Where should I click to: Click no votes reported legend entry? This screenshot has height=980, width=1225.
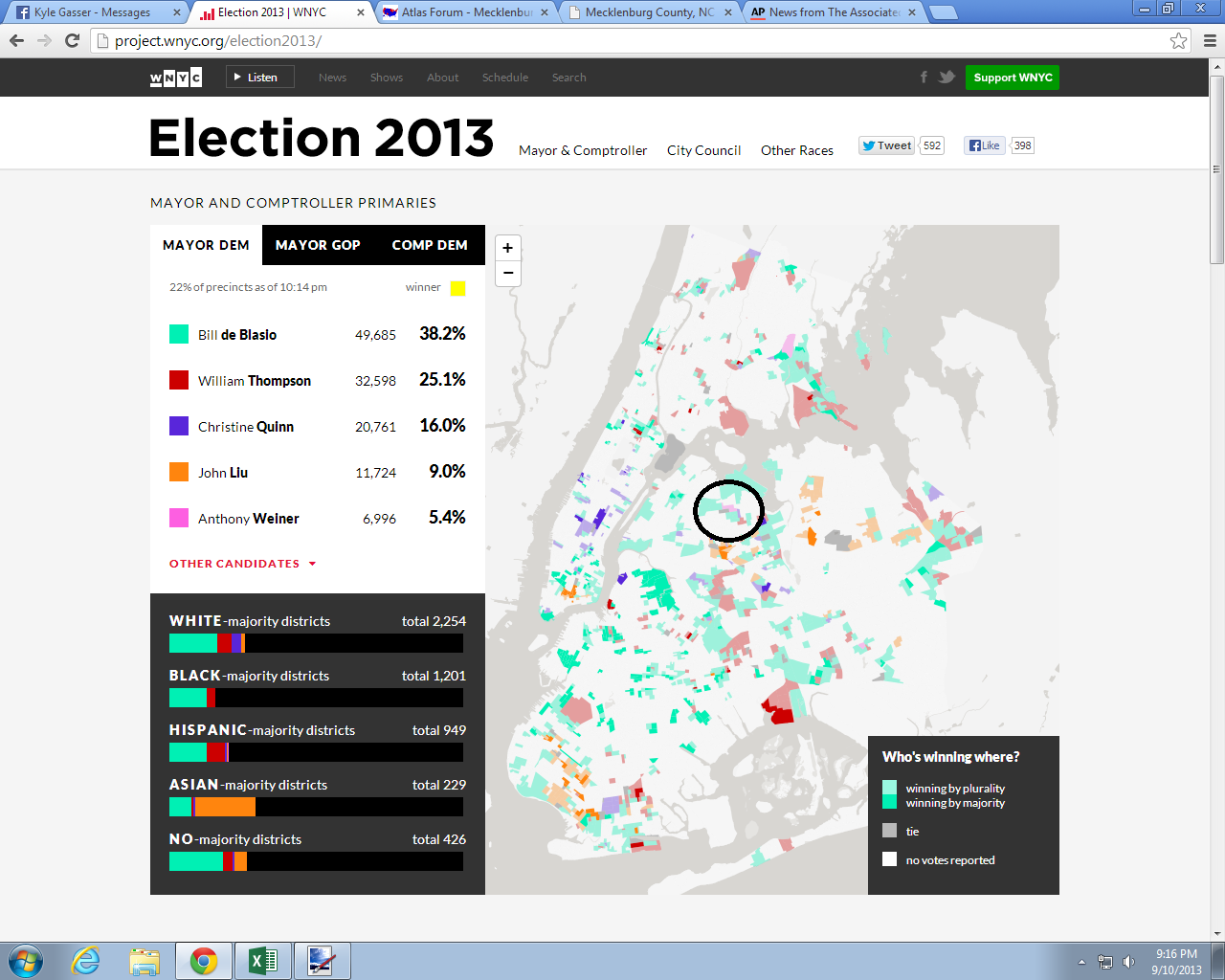[x=939, y=859]
